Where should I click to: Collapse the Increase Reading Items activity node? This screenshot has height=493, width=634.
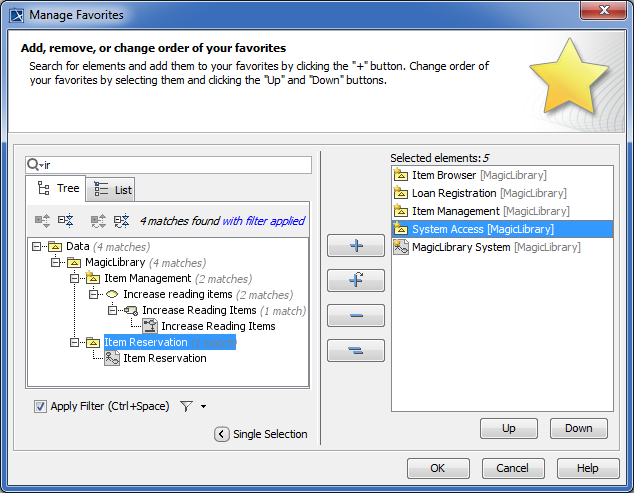(x=112, y=310)
